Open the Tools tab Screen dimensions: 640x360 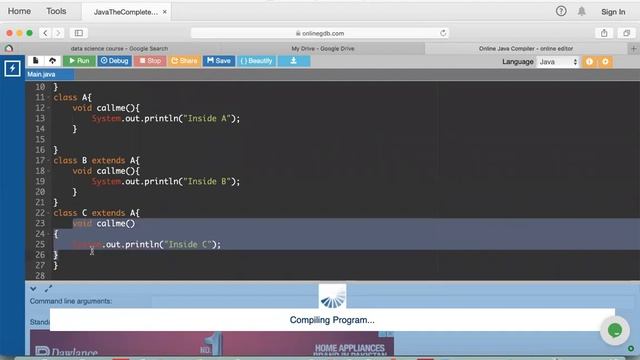(x=56, y=11)
